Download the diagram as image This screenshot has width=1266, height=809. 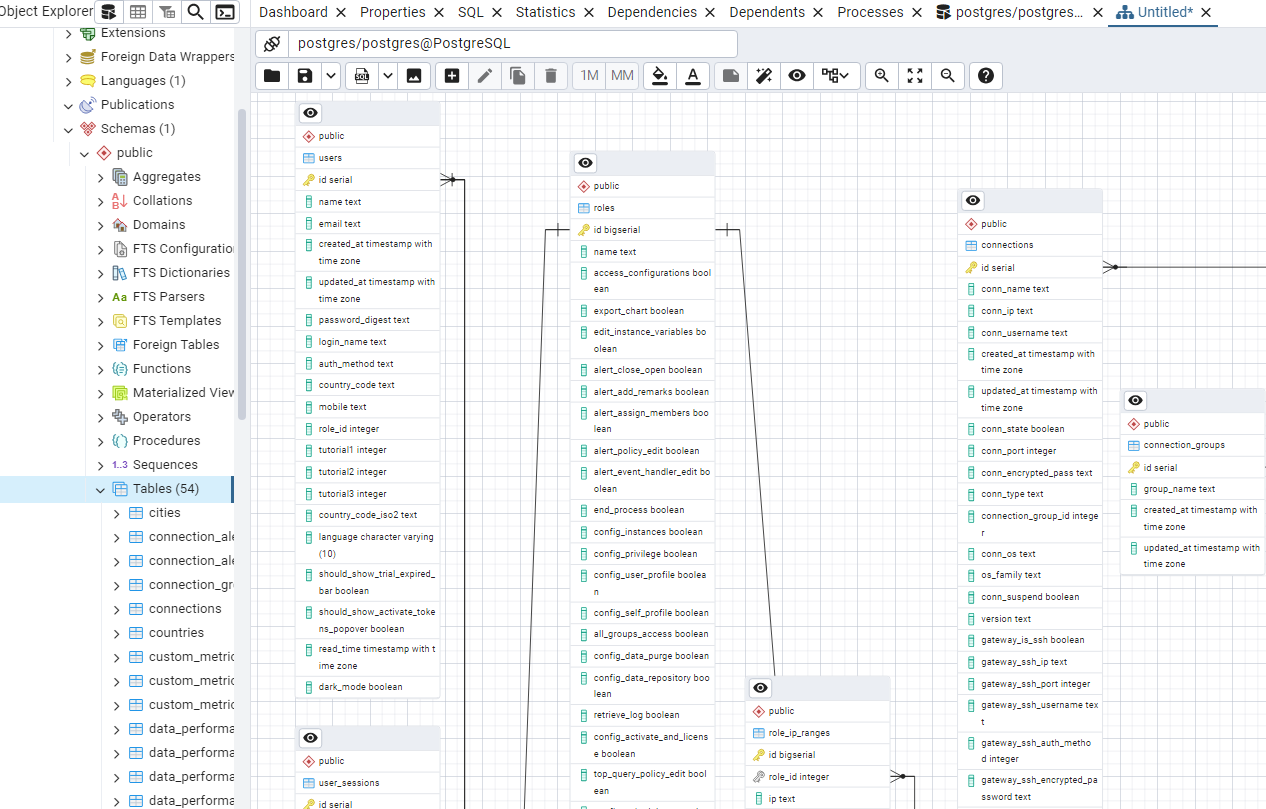(413, 76)
